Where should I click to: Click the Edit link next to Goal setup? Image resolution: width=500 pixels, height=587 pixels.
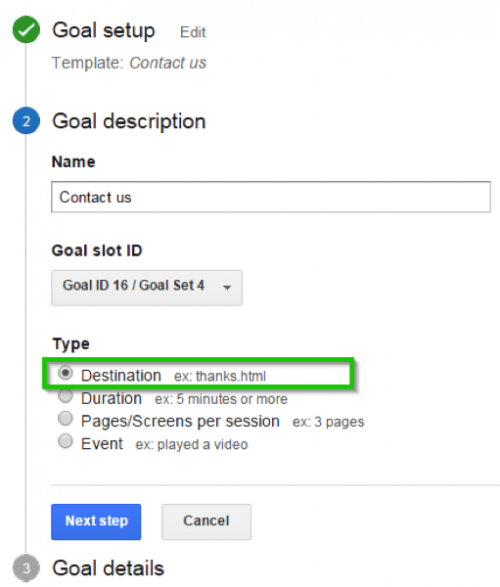[193, 32]
